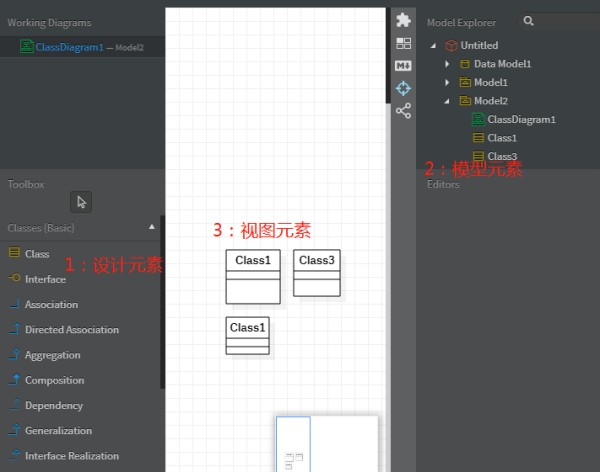Select Model2 in Model Explorer

point(491,101)
